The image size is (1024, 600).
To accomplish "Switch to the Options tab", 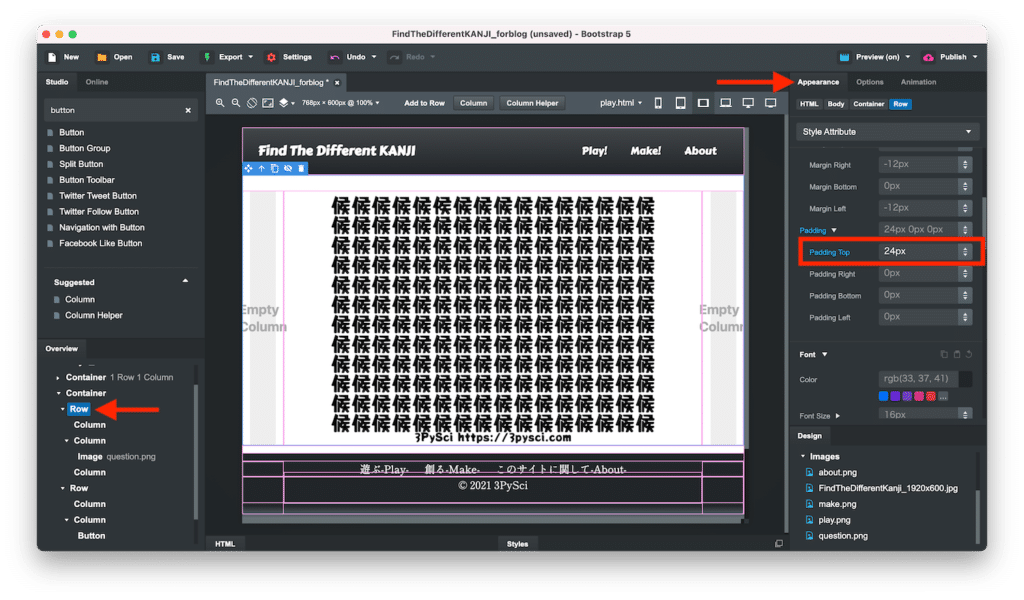I will 869,82.
